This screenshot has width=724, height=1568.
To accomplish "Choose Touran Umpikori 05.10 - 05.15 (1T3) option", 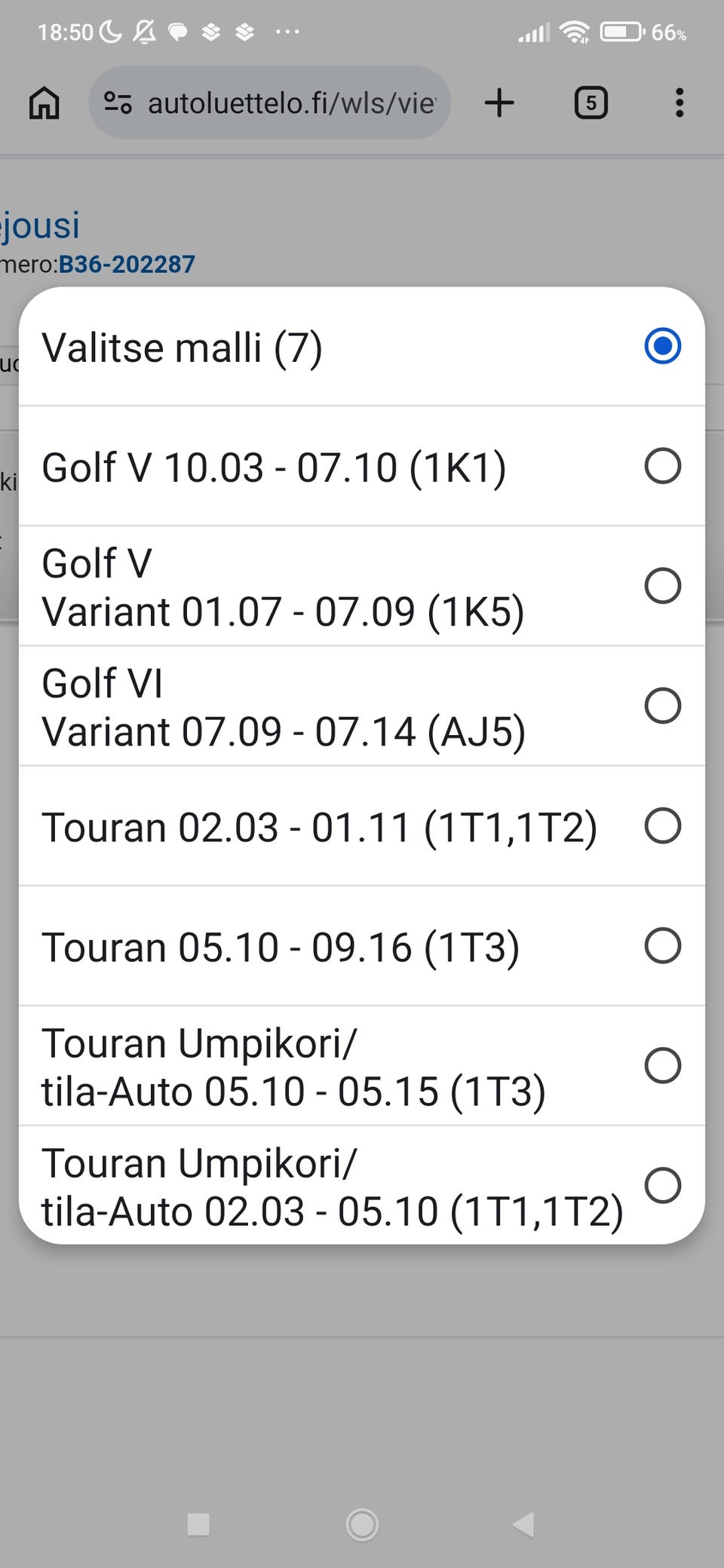I will pyautogui.click(x=362, y=1066).
